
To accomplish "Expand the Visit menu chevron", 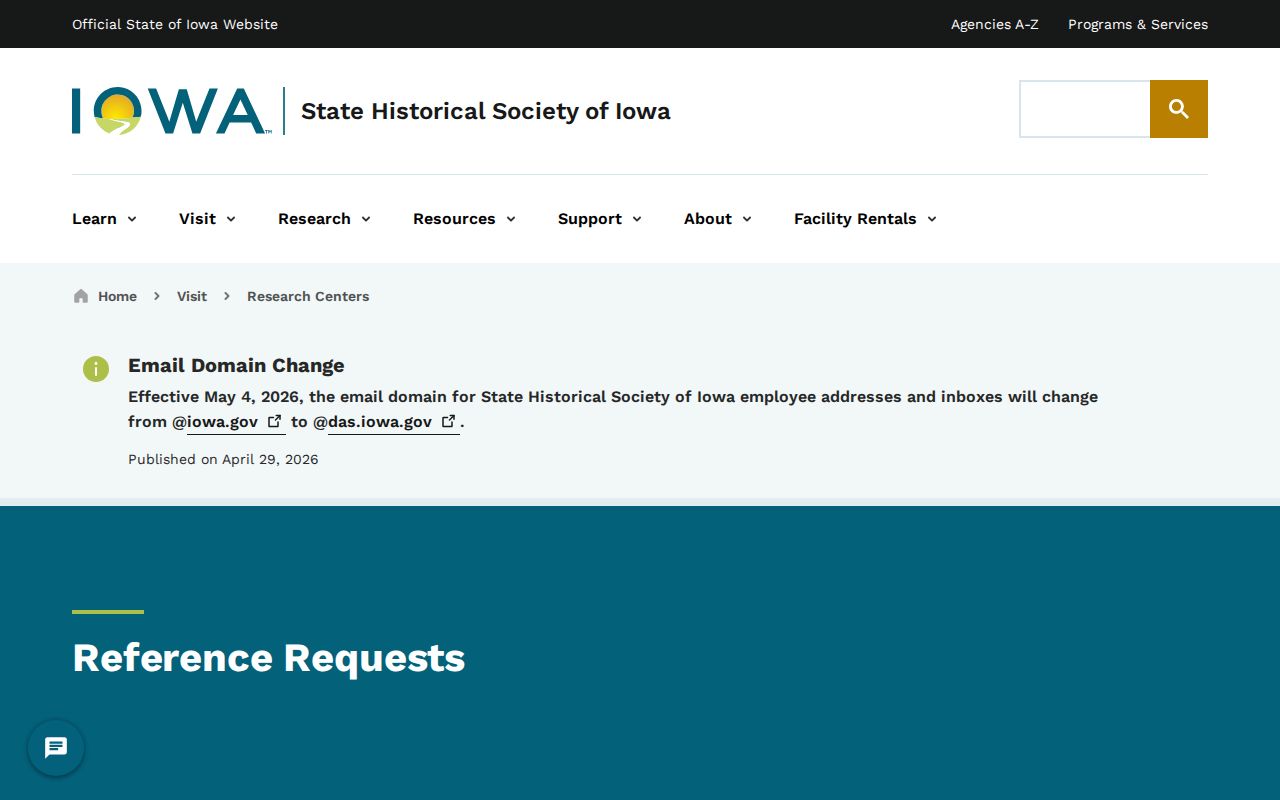I will [231, 219].
